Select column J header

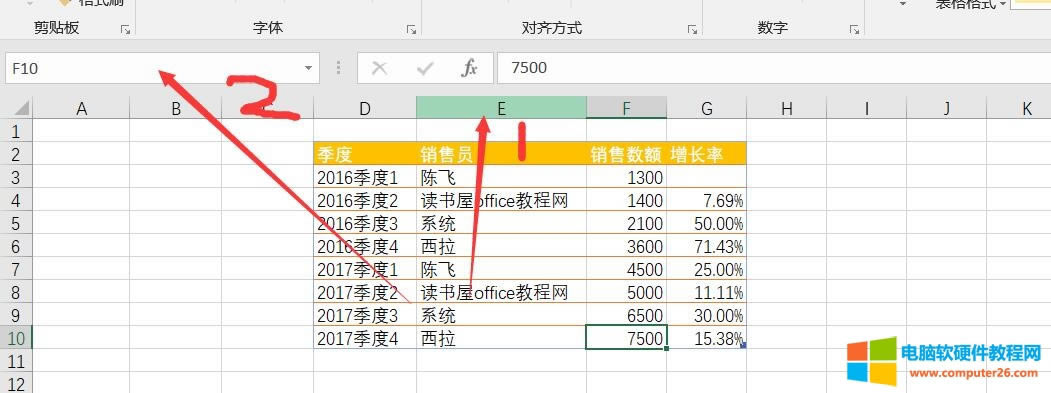tap(946, 108)
